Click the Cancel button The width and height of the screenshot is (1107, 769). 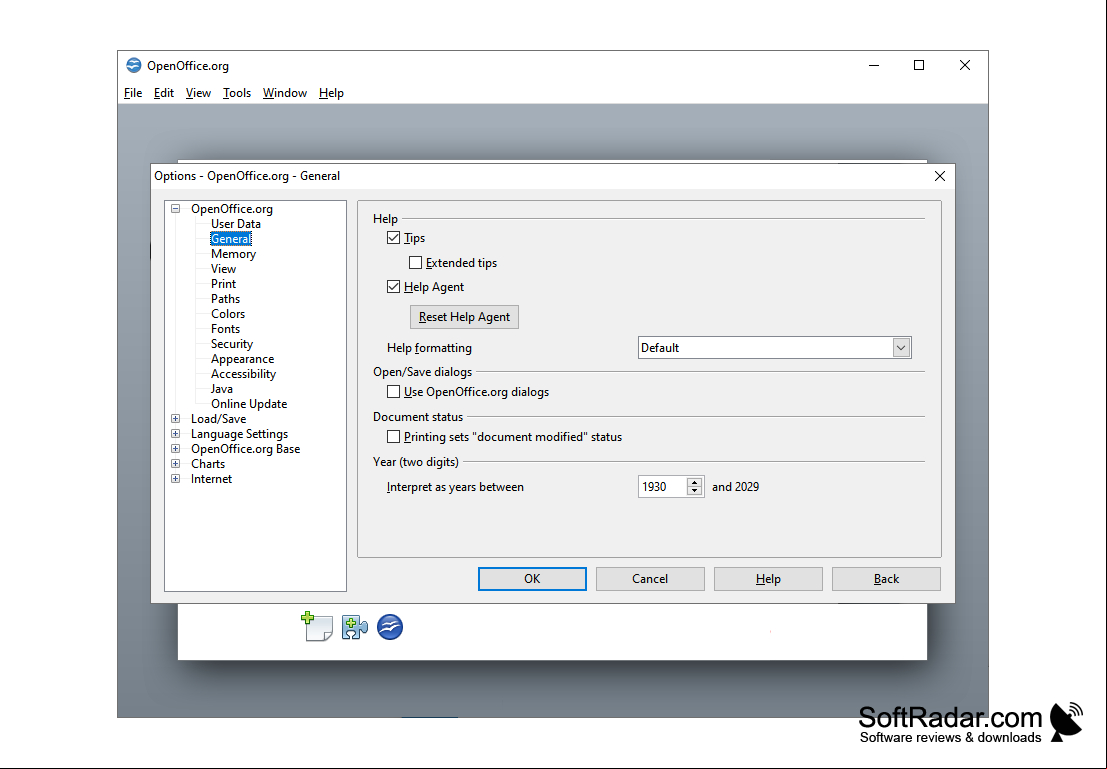pos(650,579)
